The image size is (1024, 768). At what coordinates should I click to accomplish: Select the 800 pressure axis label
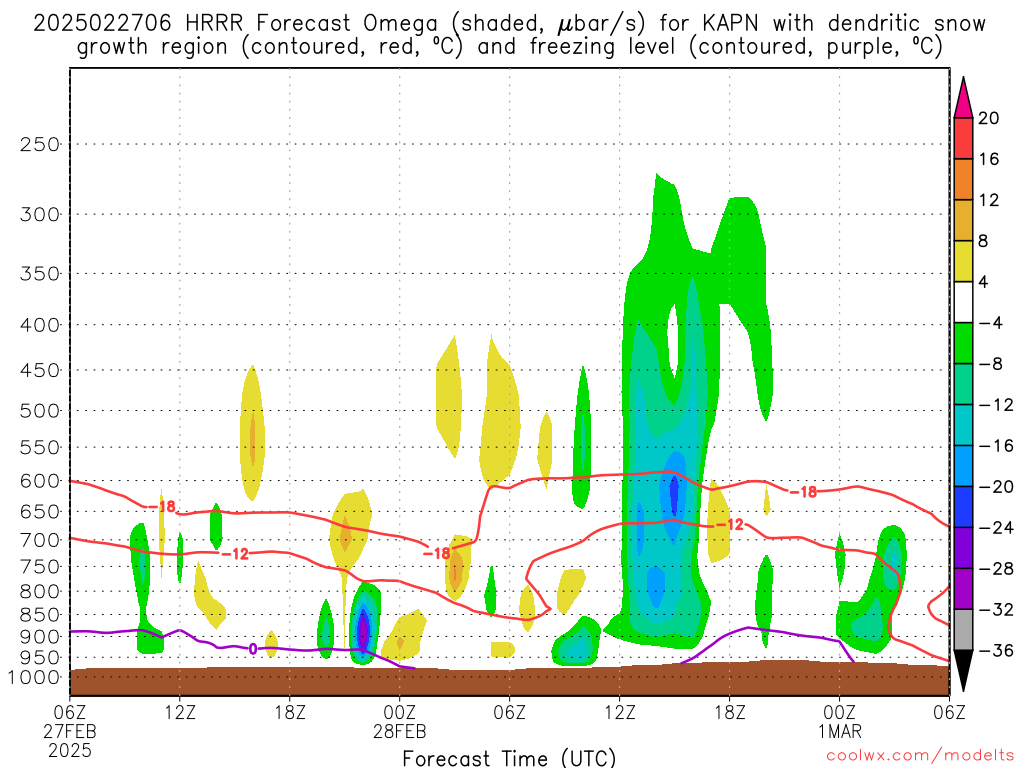coord(40,591)
